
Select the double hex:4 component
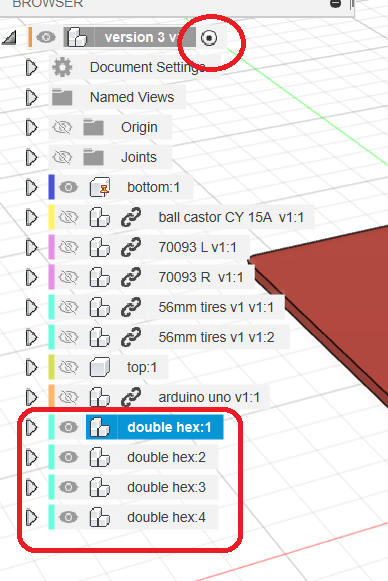[x=166, y=518]
